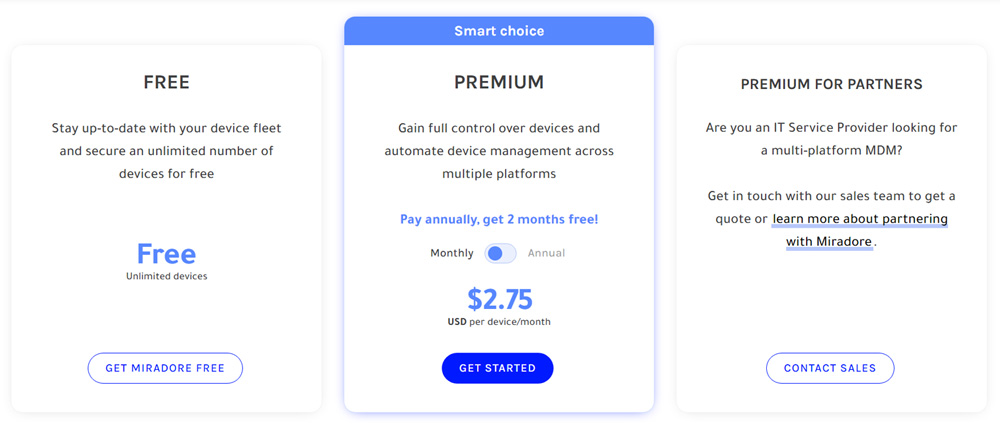Select the Monthly billing label
Viewport: 1000px width, 427px height.
[452, 253]
